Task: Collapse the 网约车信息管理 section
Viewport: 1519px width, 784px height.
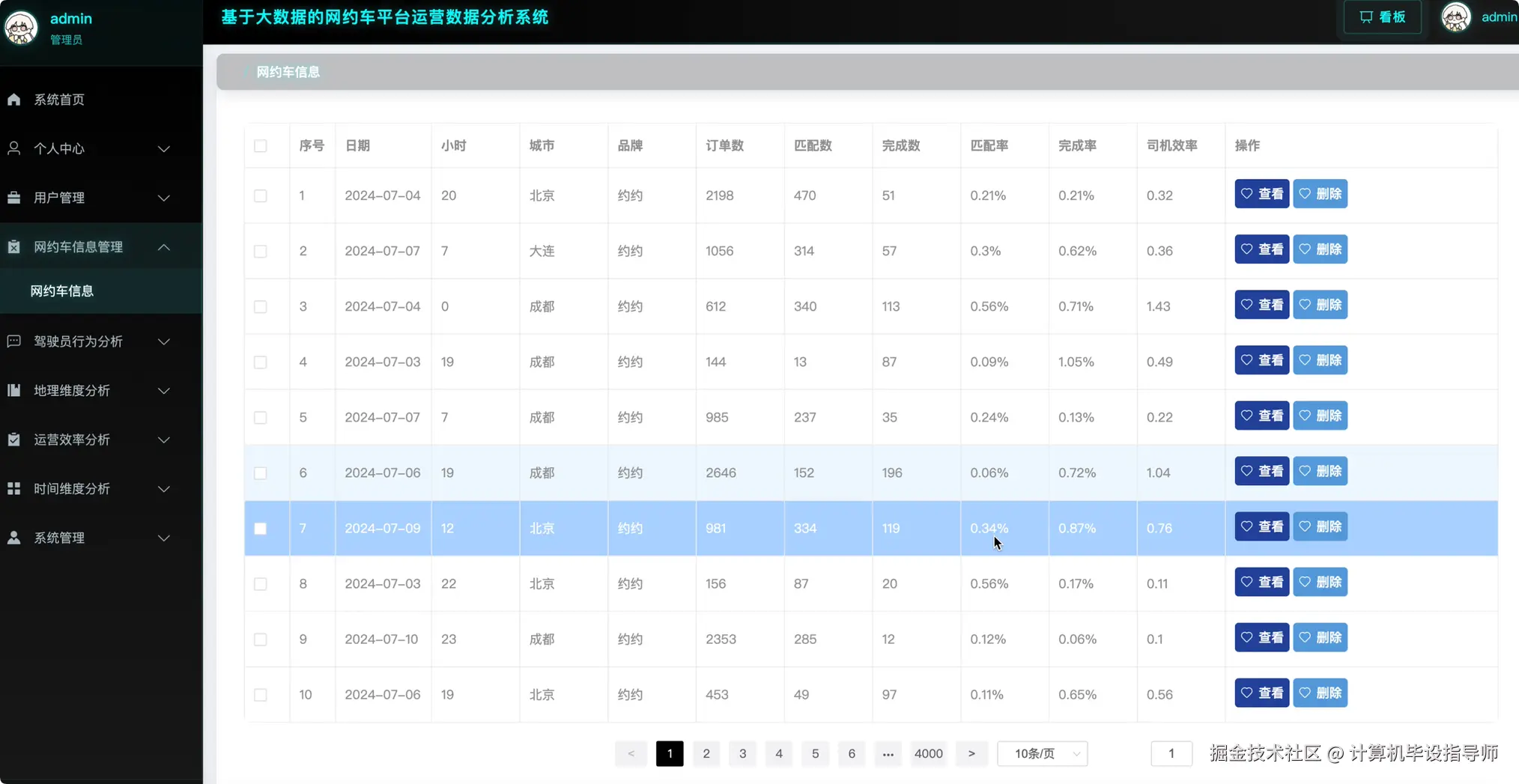Action: (164, 246)
